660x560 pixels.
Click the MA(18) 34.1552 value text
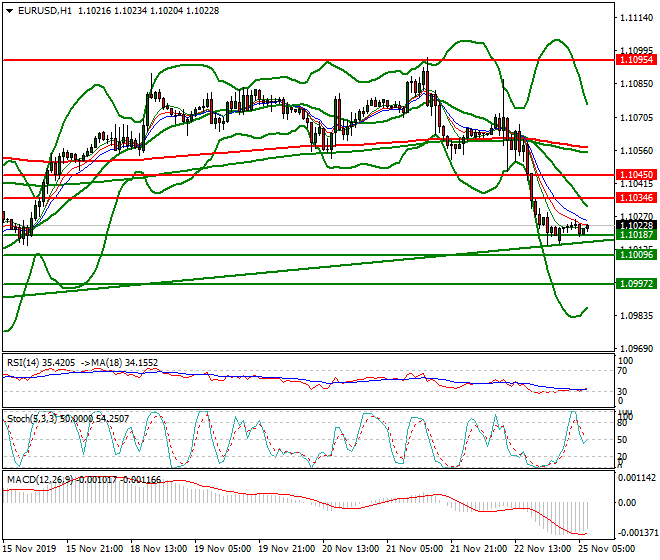[x=125, y=363]
